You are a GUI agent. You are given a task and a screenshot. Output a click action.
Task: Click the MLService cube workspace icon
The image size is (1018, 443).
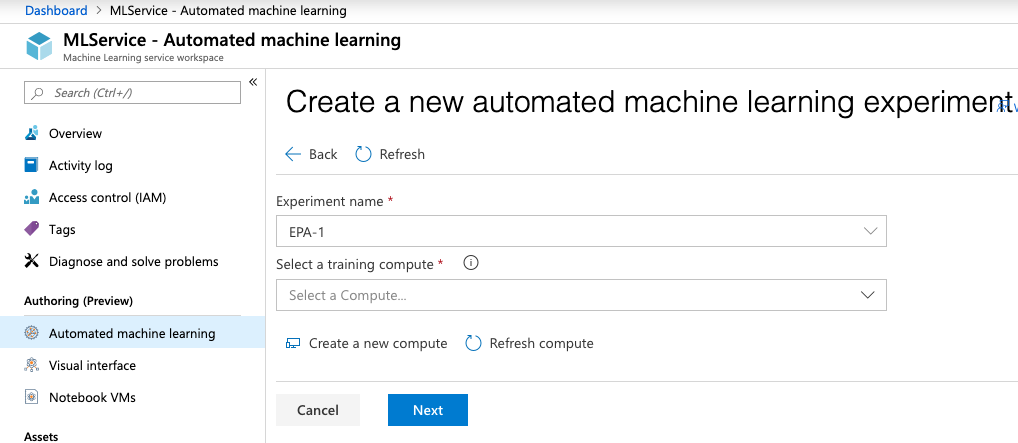[x=39, y=46]
